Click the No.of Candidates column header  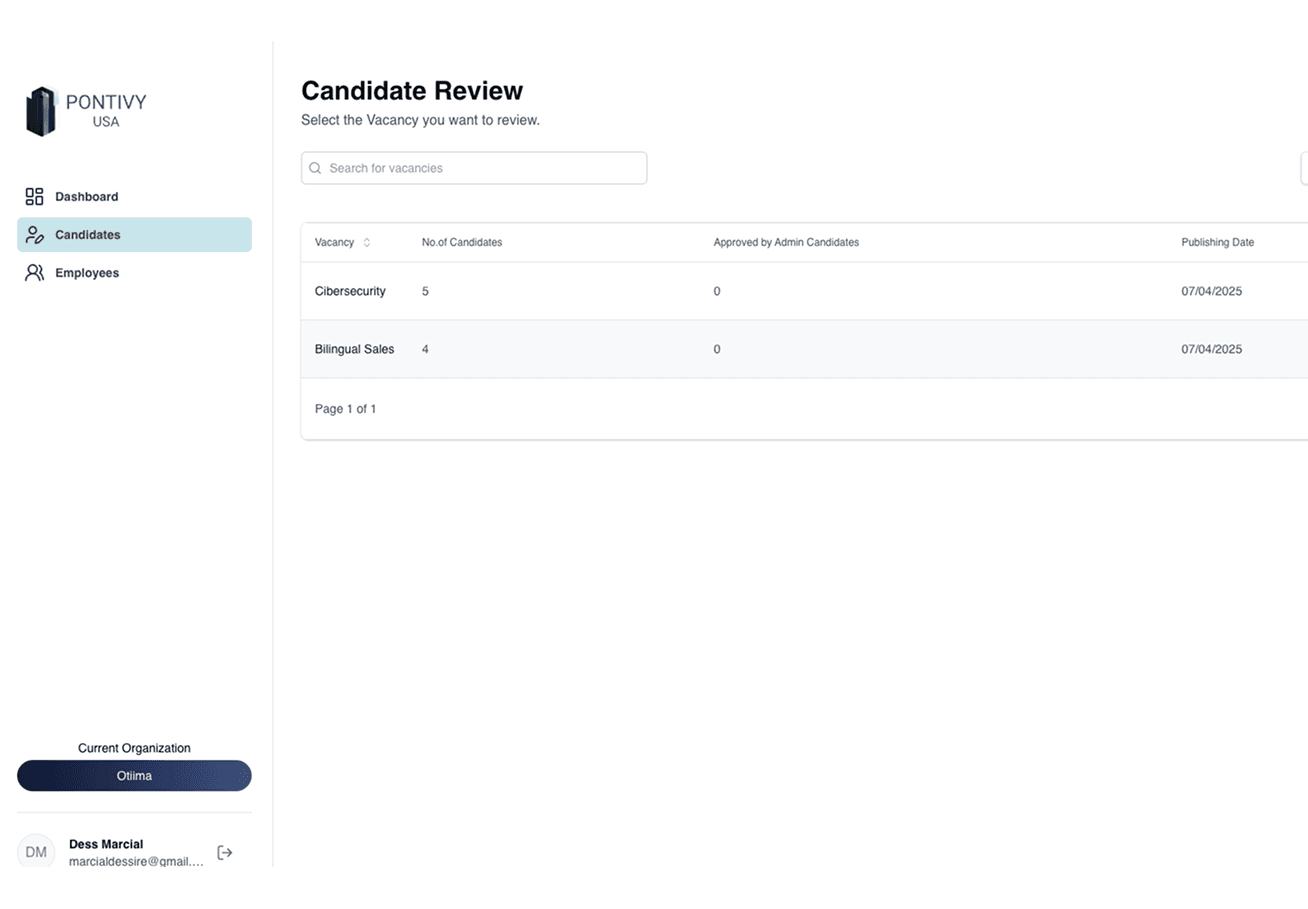(462, 243)
